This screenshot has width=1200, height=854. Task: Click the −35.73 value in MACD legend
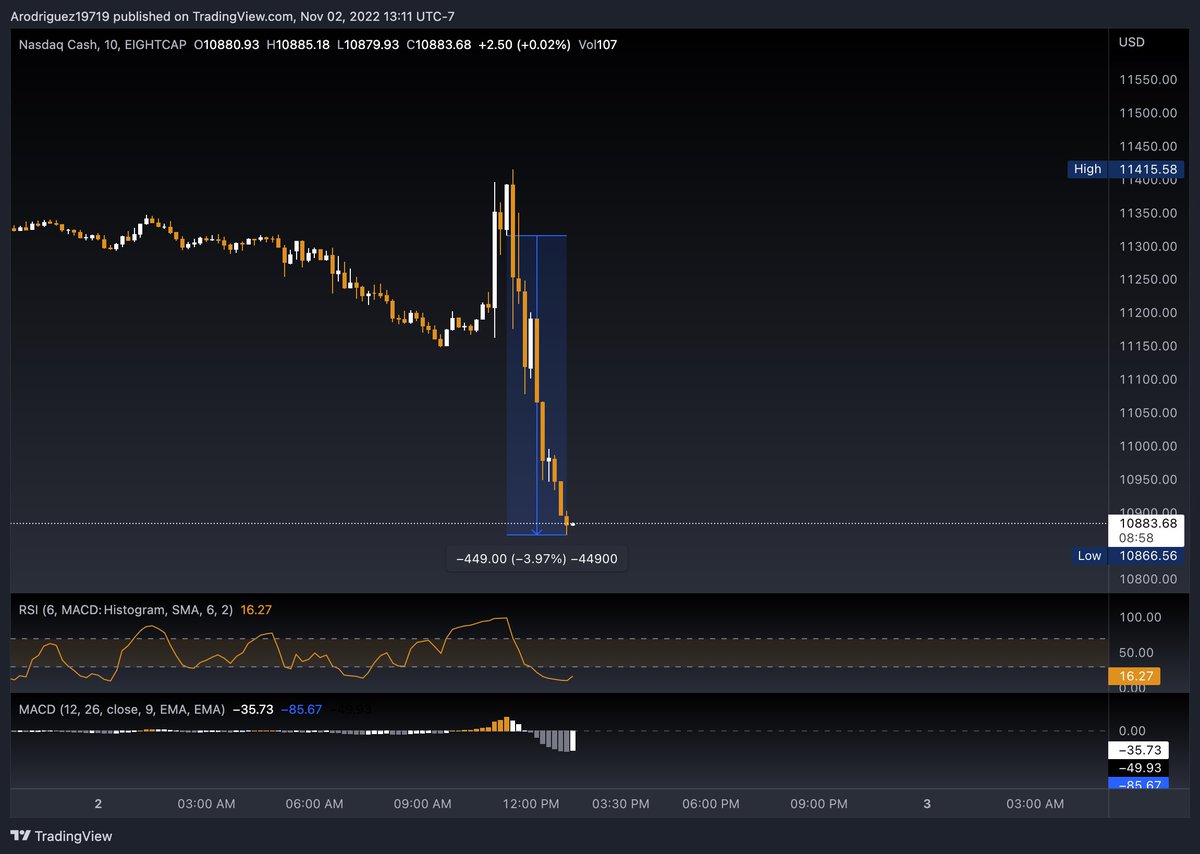tap(253, 708)
